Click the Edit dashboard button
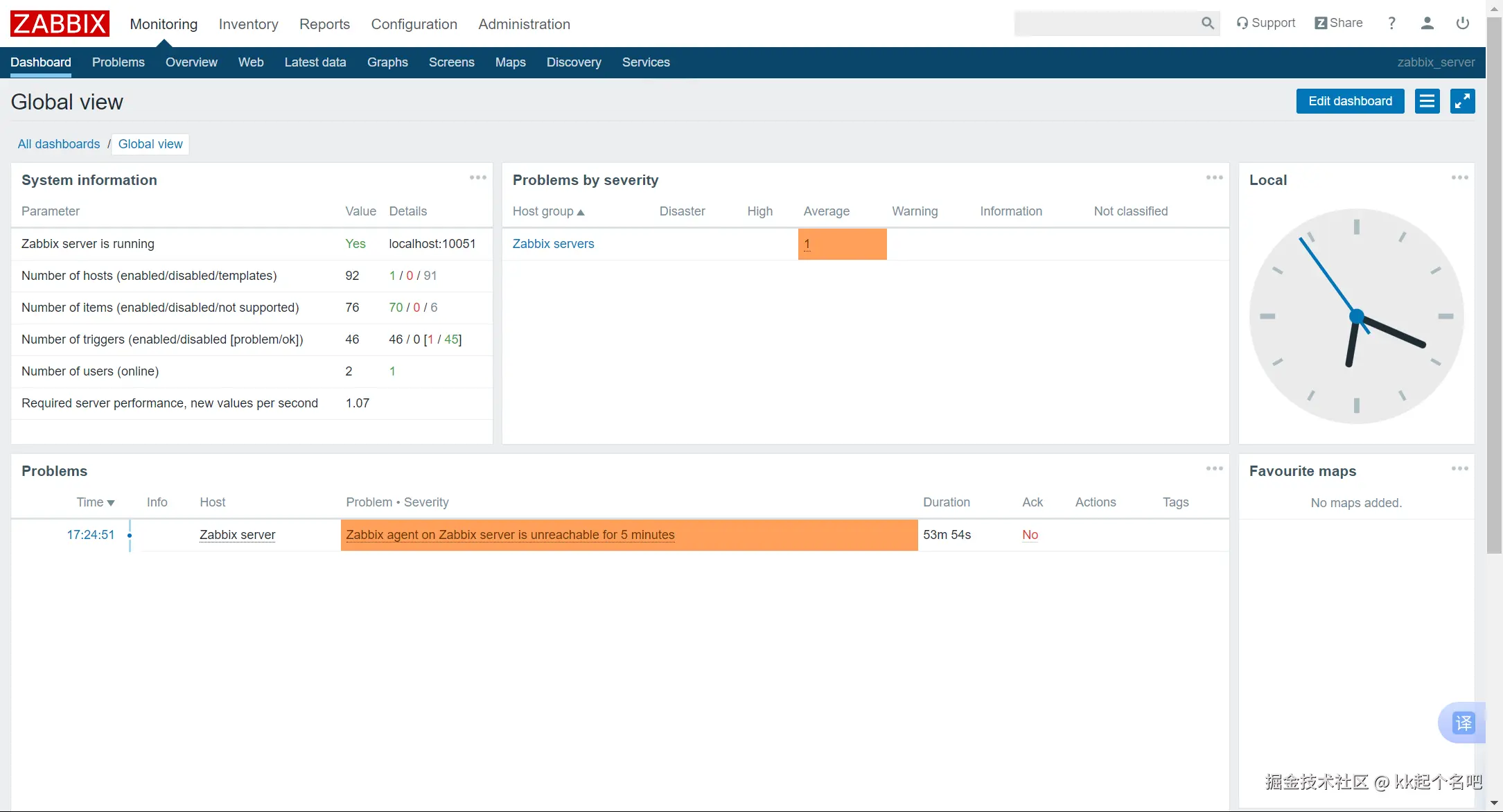The image size is (1503, 812). pyautogui.click(x=1349, y=101)
